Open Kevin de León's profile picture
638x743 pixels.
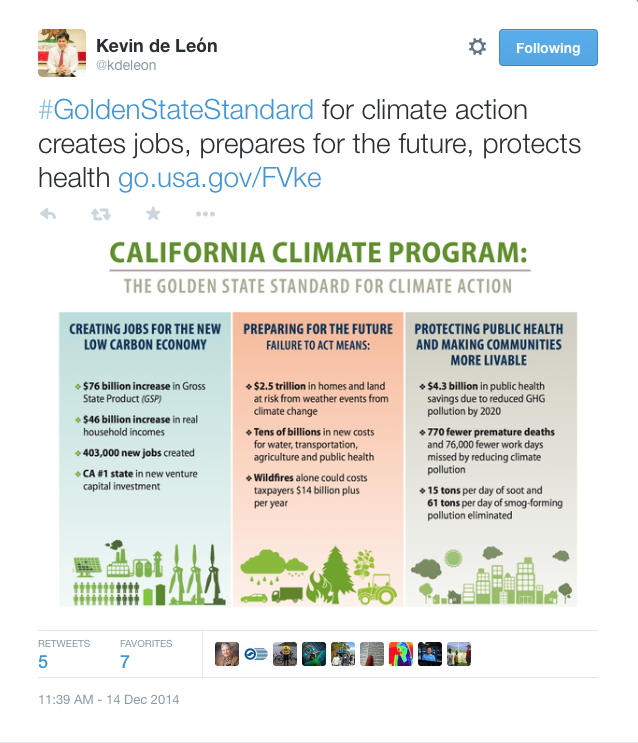[x=62, y=53]
